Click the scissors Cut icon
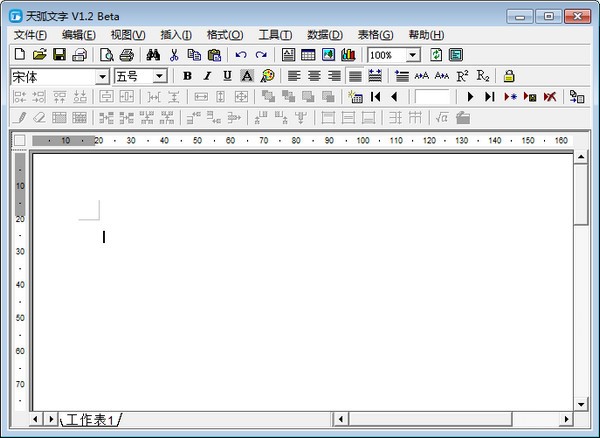Viewport: 600px width, 438px height. [174, 55]
